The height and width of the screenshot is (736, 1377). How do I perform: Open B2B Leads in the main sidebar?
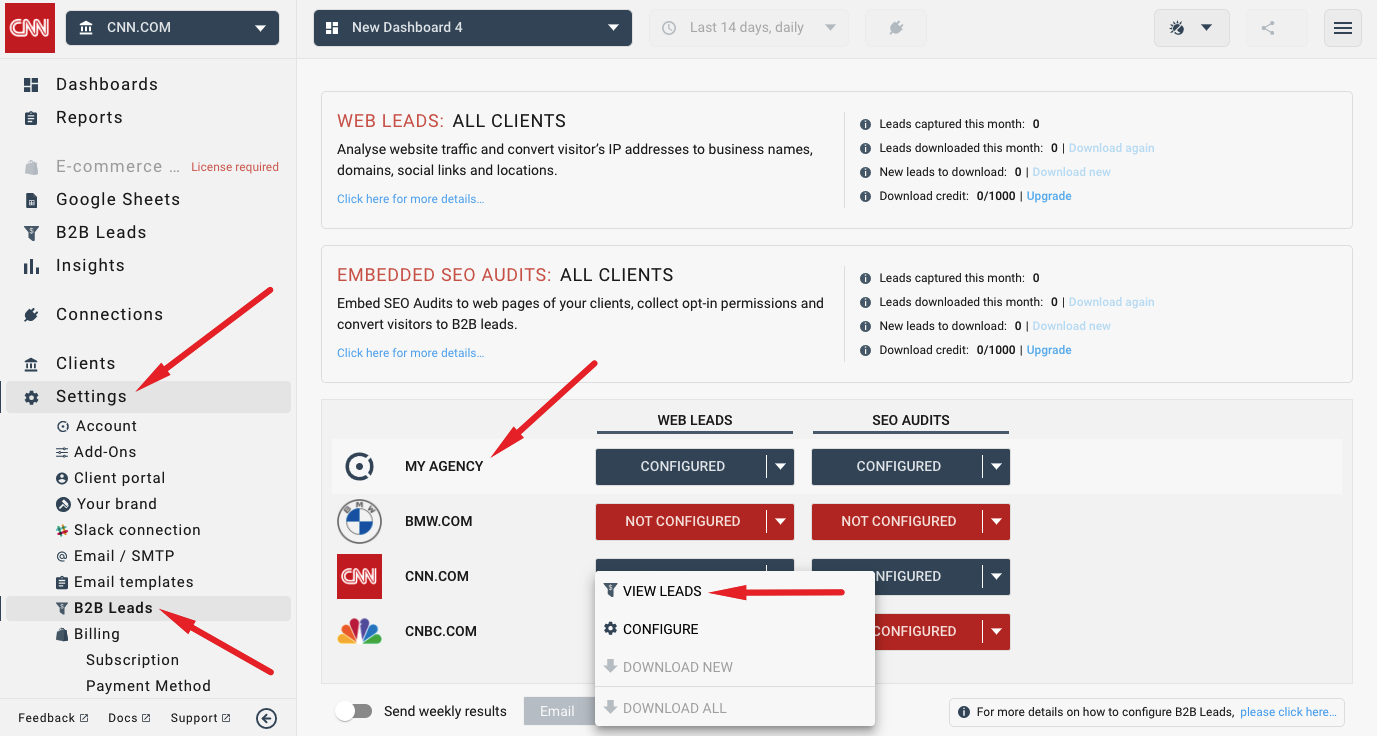[x=101, y=232]
